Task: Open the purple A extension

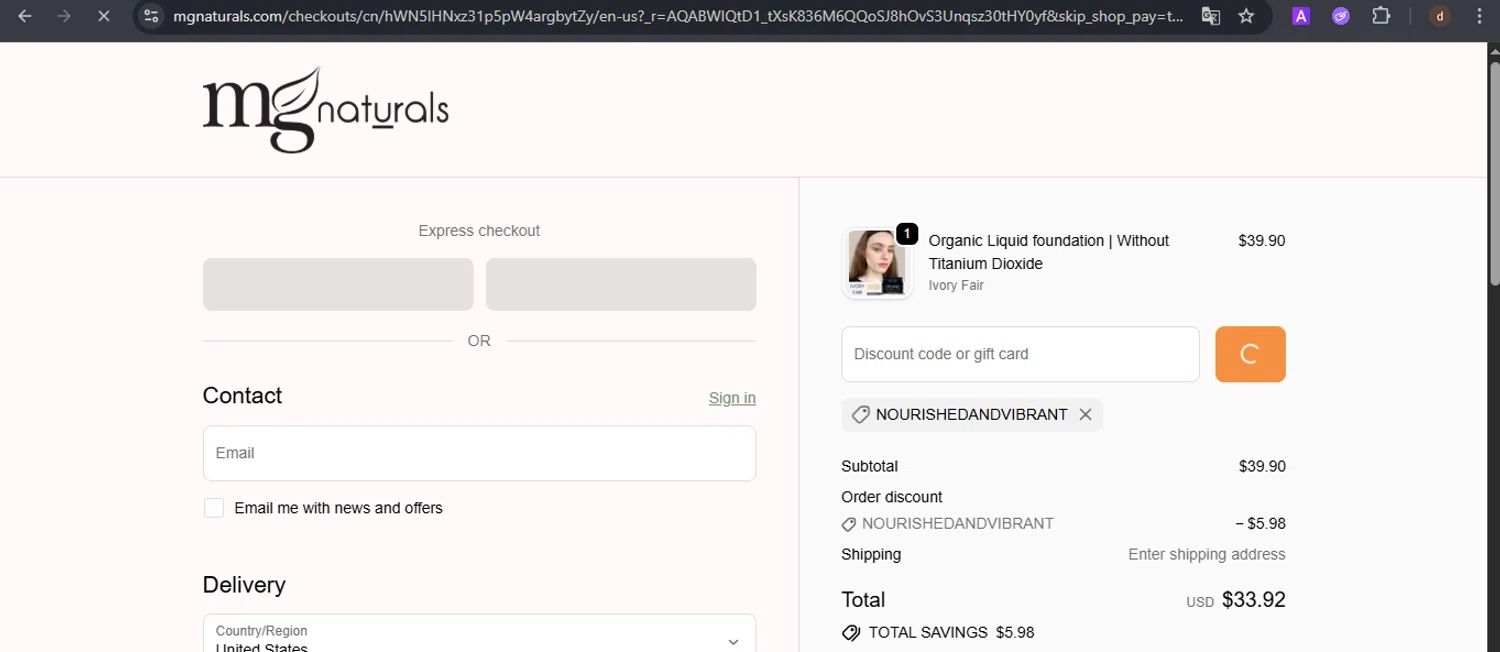Action: coord(1301,16)
